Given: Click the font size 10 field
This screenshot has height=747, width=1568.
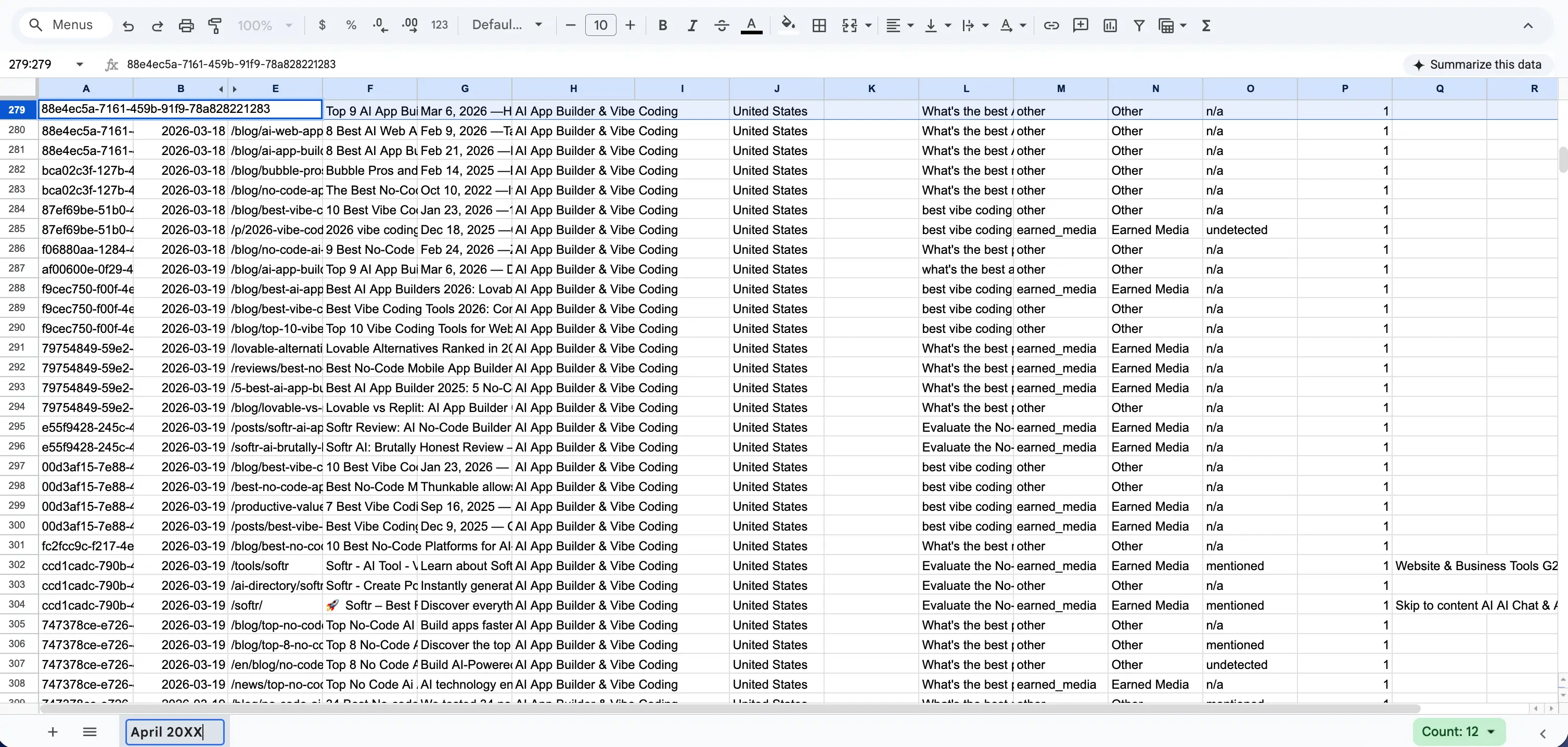Looking at the screenshot, I should (600, 25).
